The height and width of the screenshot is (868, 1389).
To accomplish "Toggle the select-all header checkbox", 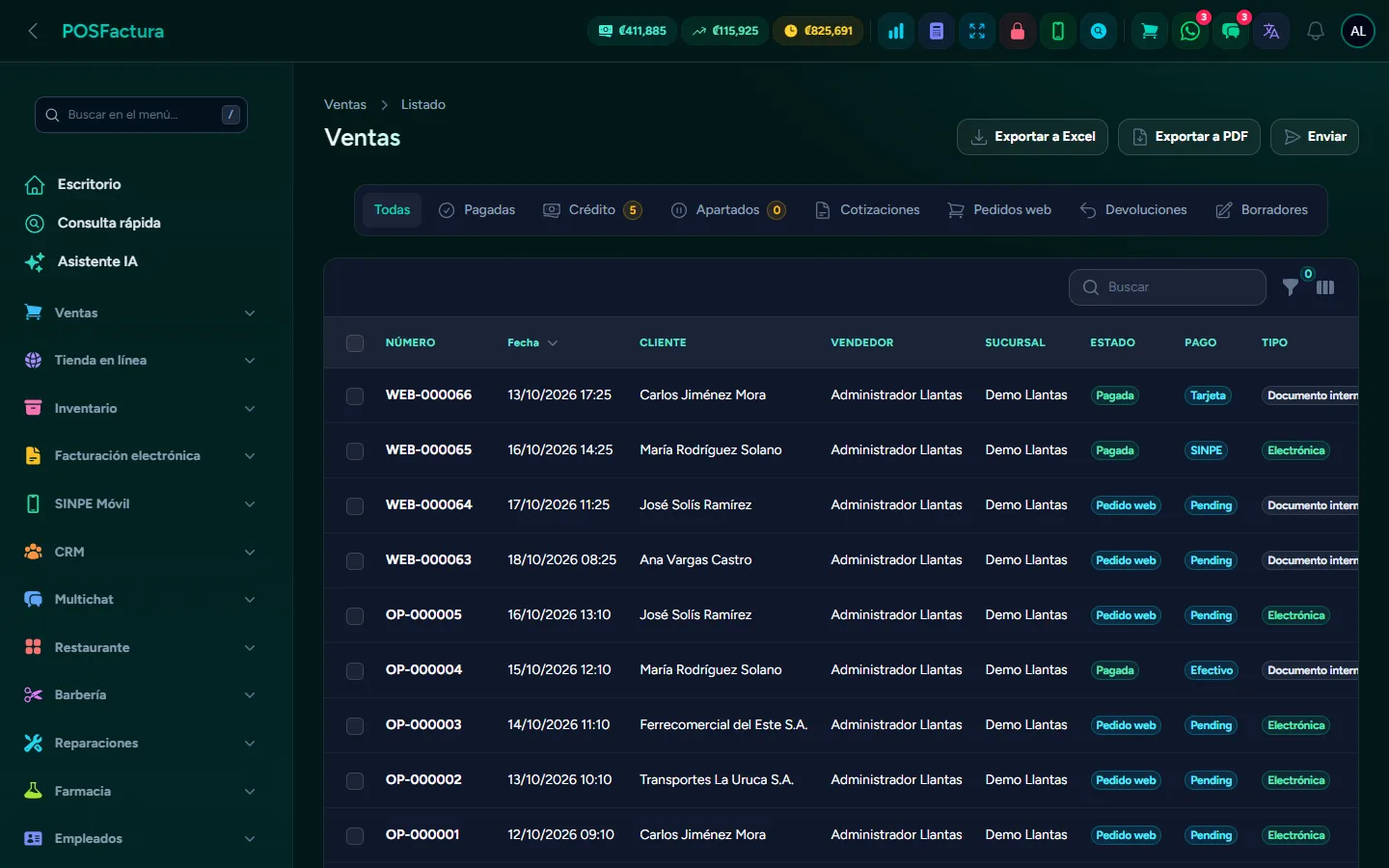I will coord(355,343).
